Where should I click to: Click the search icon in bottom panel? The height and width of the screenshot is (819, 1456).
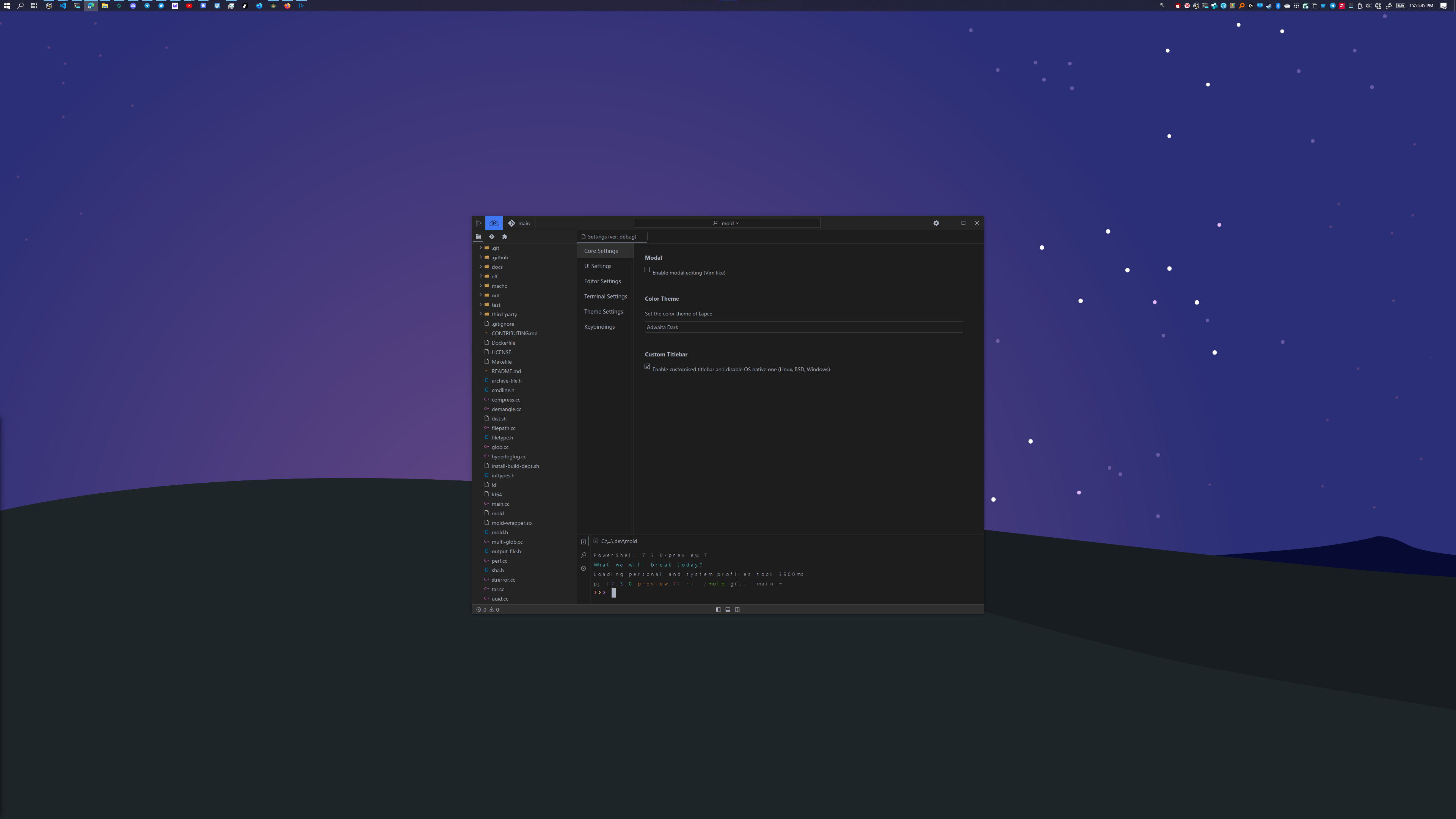tap(583, 555)
